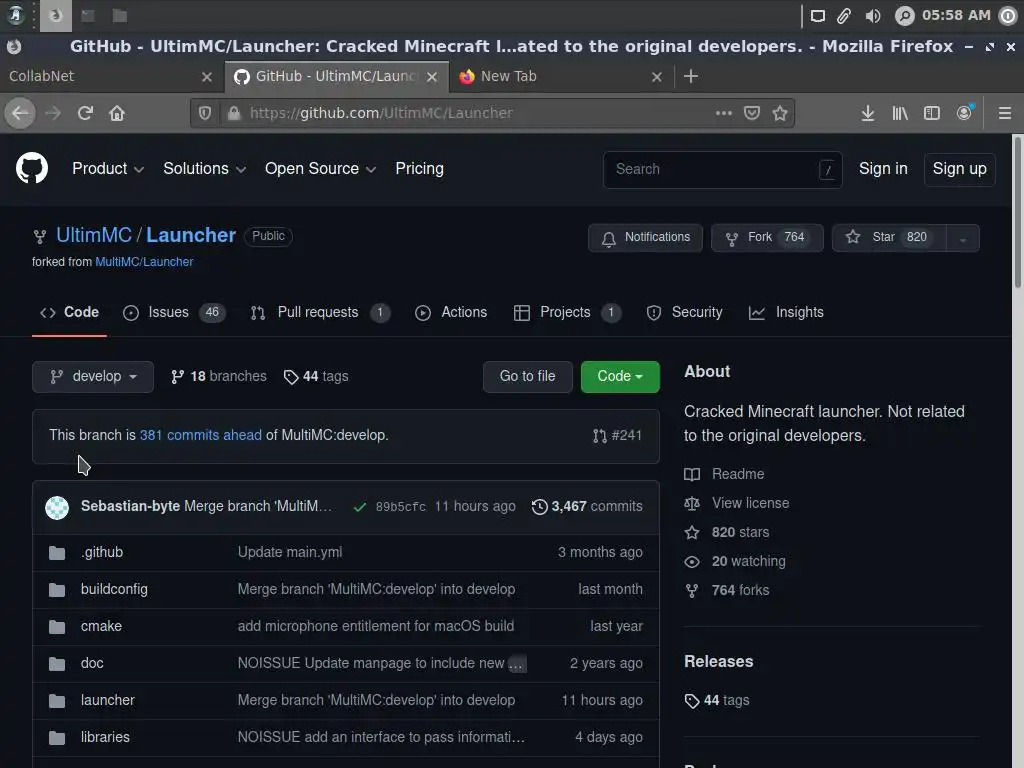Expand truncated commit message ellipsis in doc row

[517, 664]
